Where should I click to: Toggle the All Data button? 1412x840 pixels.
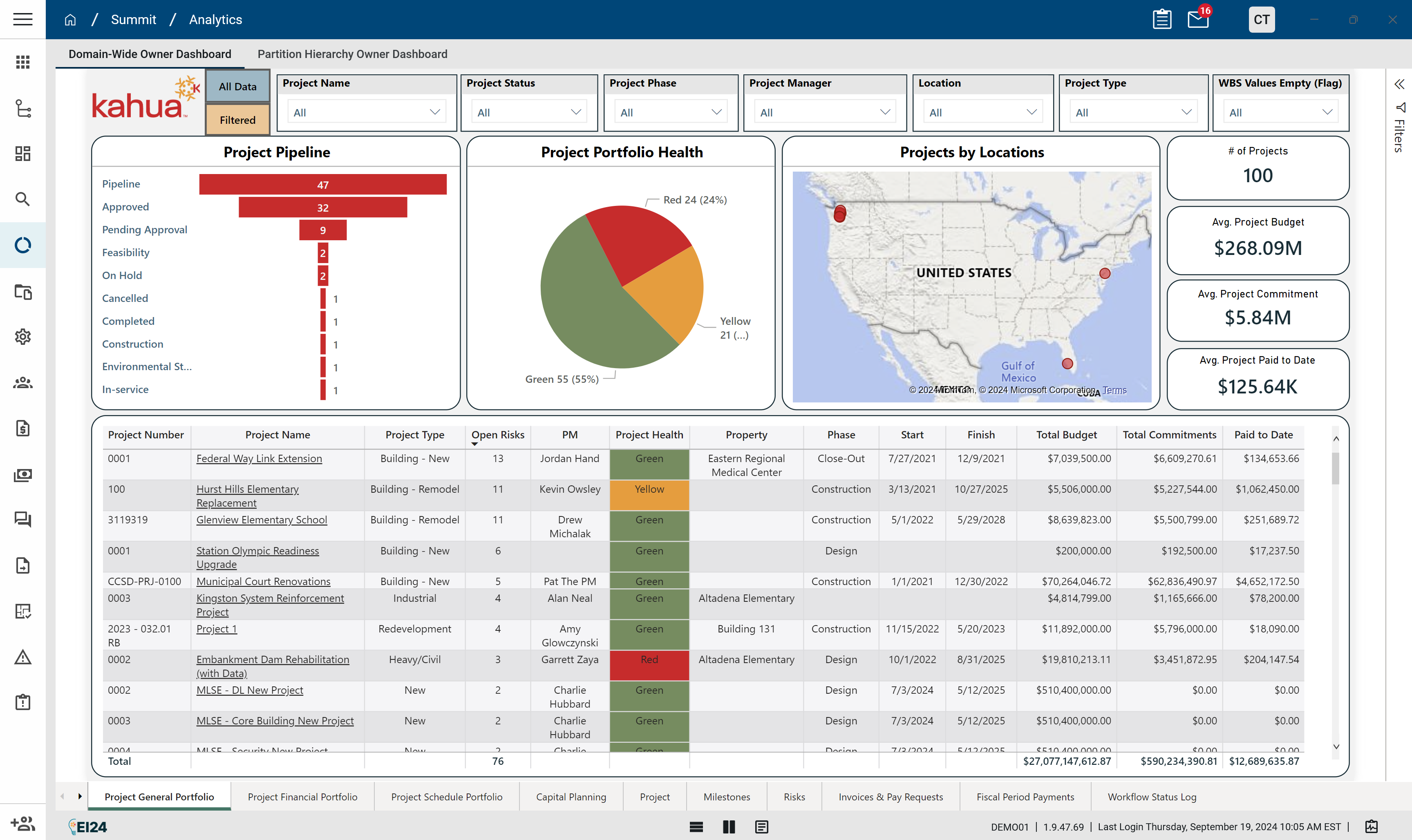238,87
